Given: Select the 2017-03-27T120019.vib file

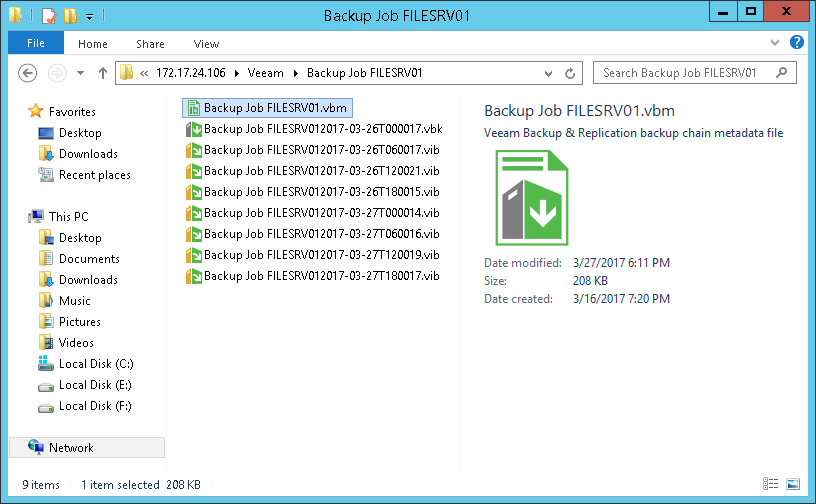Looking at the screenshot, I should pyautogui.click(x=313, y=255).
